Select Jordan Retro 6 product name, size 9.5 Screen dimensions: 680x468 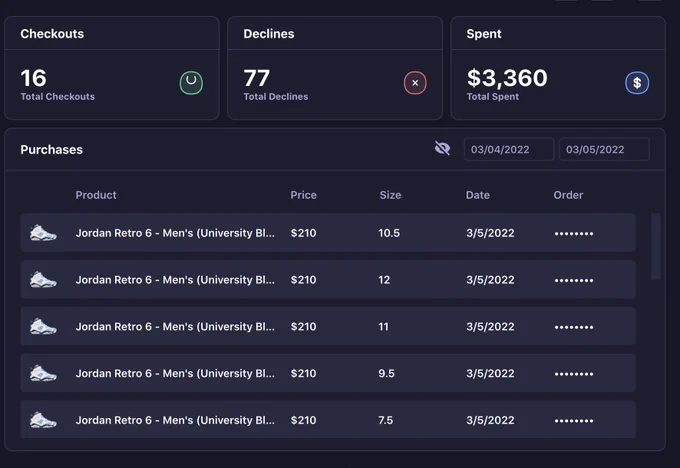click(175, 374)
